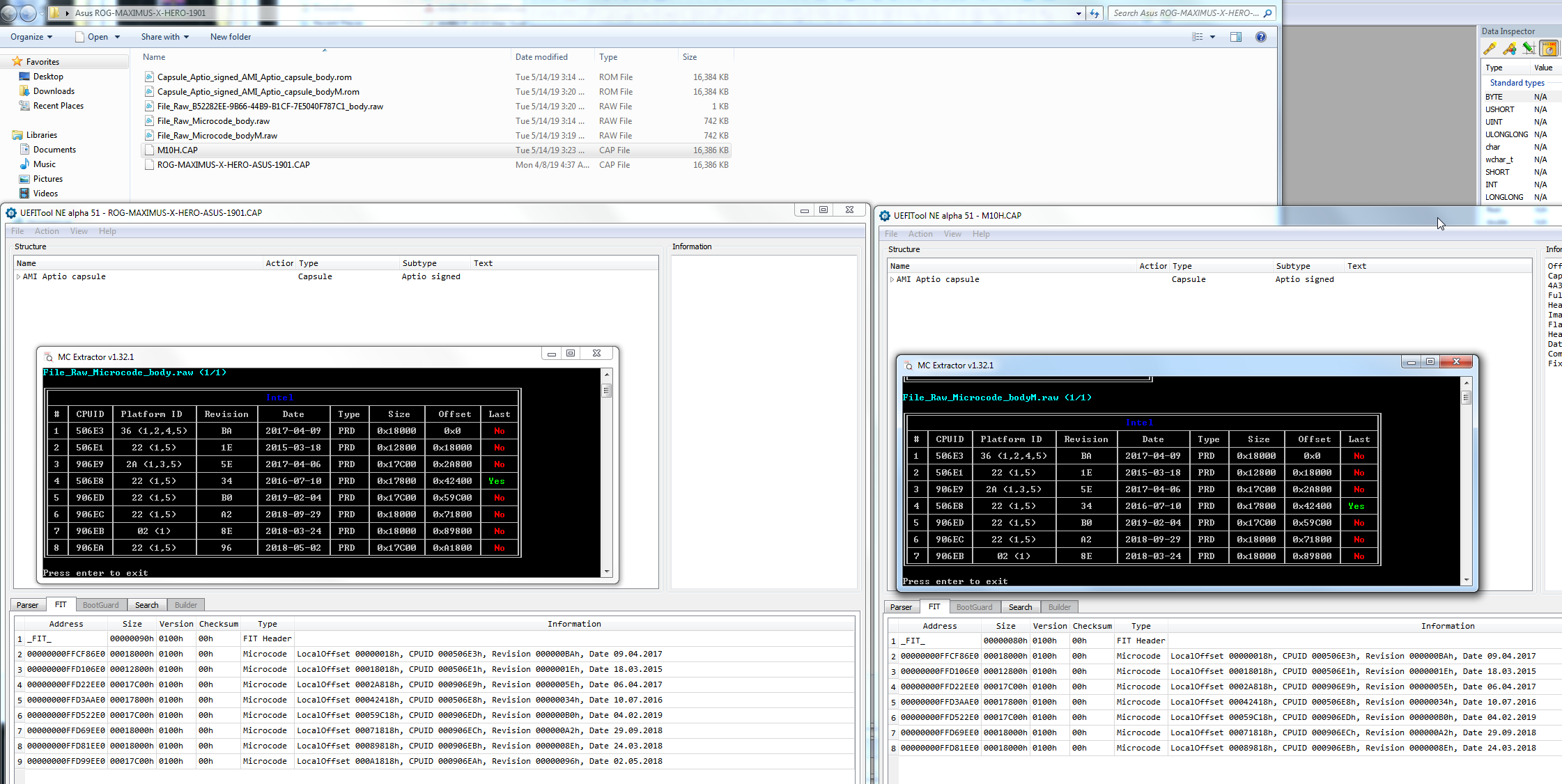The height and width of the screenshot is (784, 1562).
Task: Click the search magnifier icon in Explorer
Action: tap(1268, 13)
